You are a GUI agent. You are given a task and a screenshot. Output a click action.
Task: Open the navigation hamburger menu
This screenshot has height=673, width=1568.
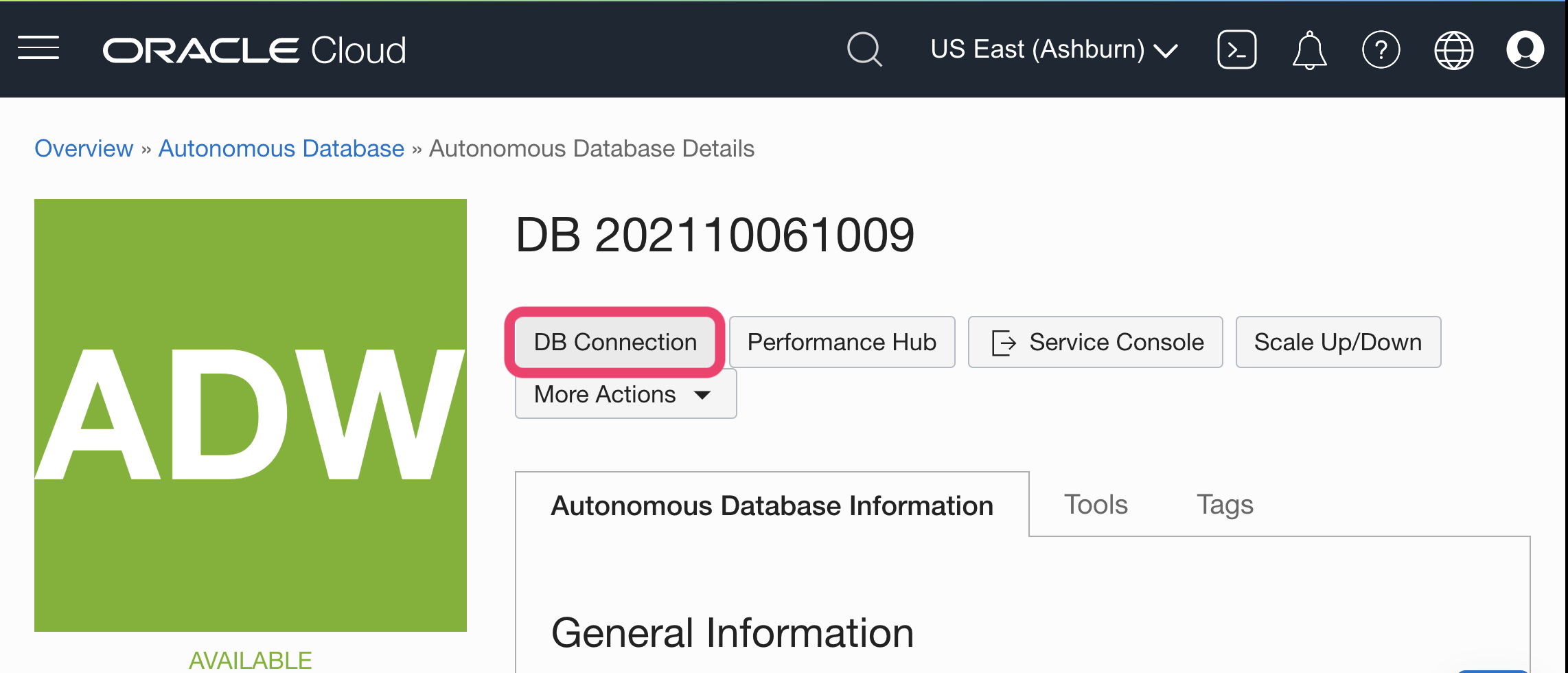point(38,47)
